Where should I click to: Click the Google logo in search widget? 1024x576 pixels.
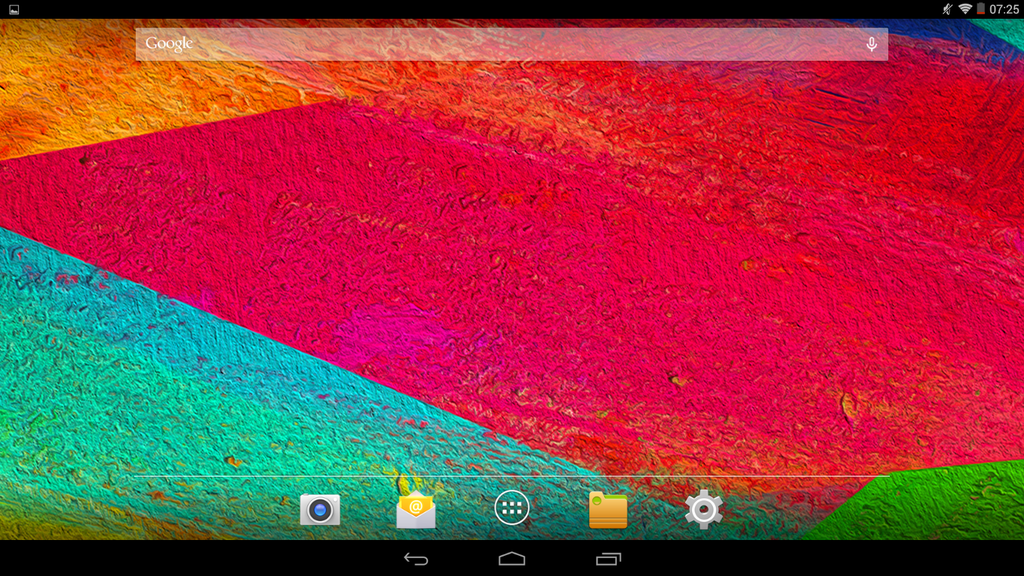(168, 44)
